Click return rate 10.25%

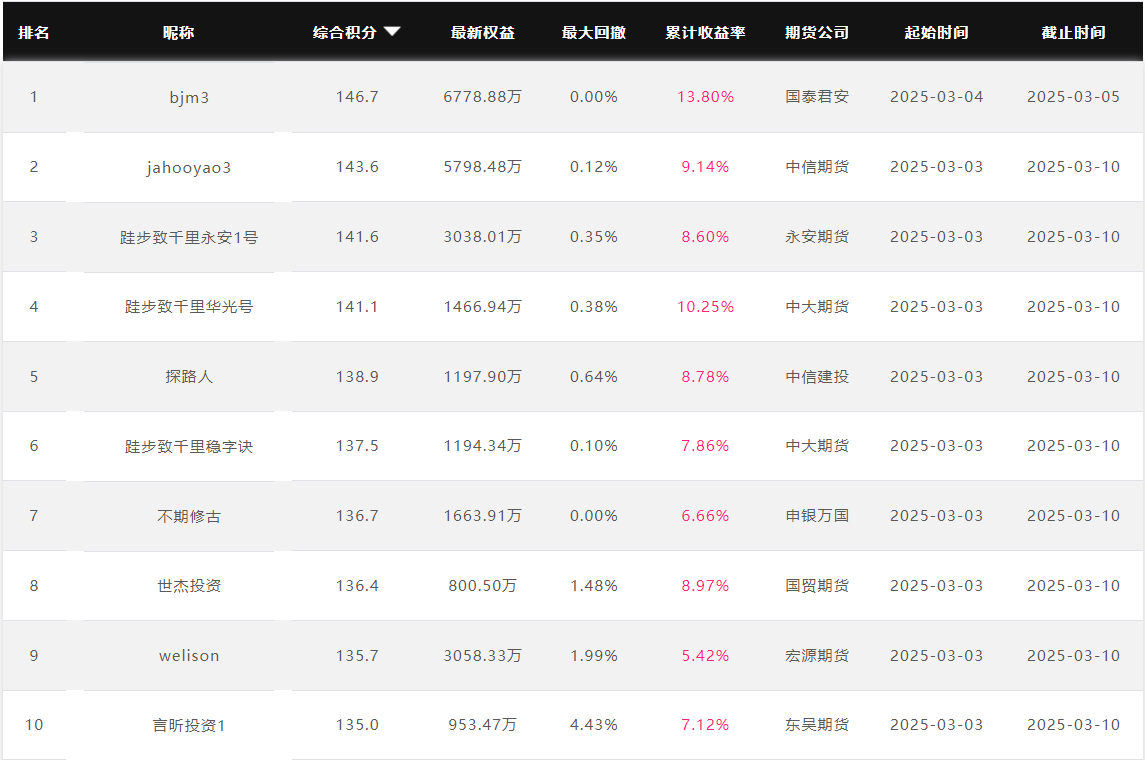point(705,307)
